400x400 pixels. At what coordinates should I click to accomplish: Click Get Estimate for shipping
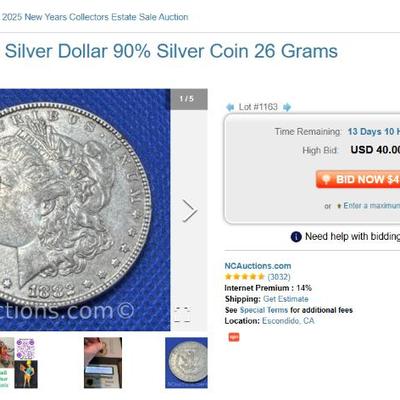[x=286, y=299]
